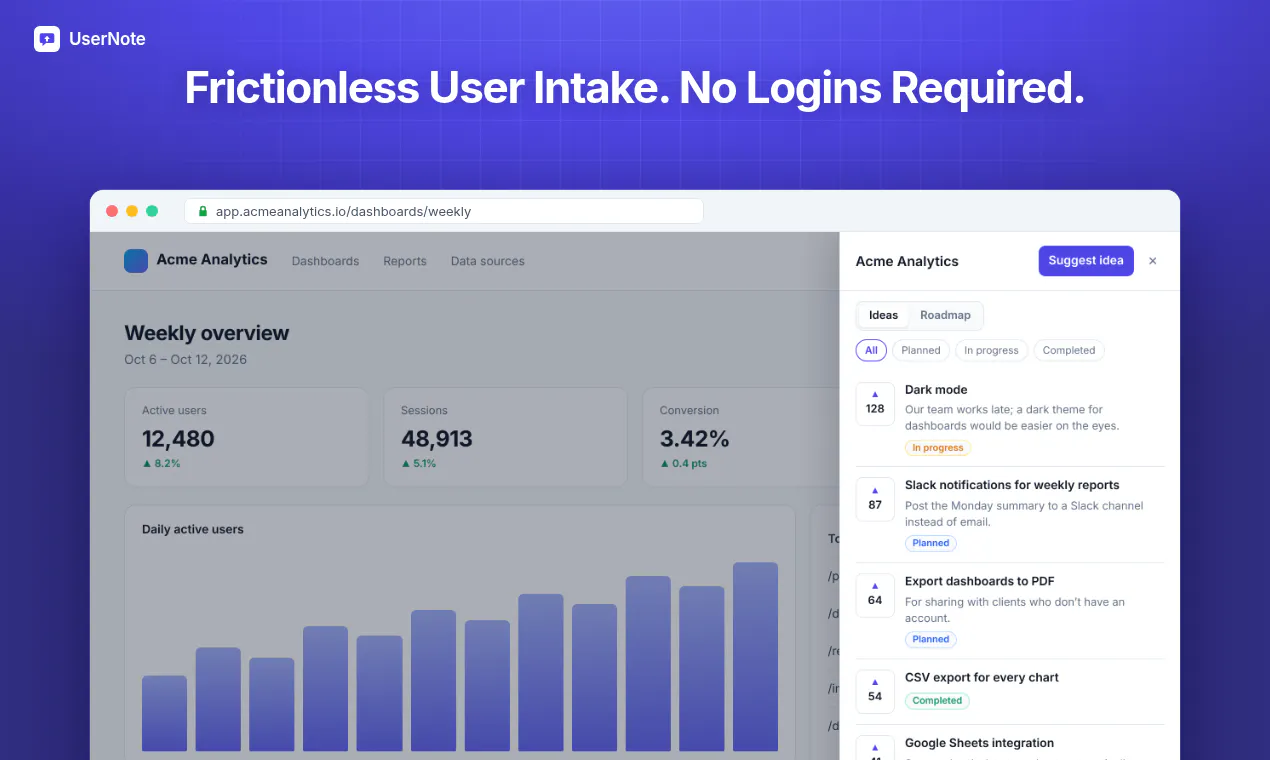Click the 0.4 pts conversion change
Viewport: 1270px width, 760px height.
point(684,464)
